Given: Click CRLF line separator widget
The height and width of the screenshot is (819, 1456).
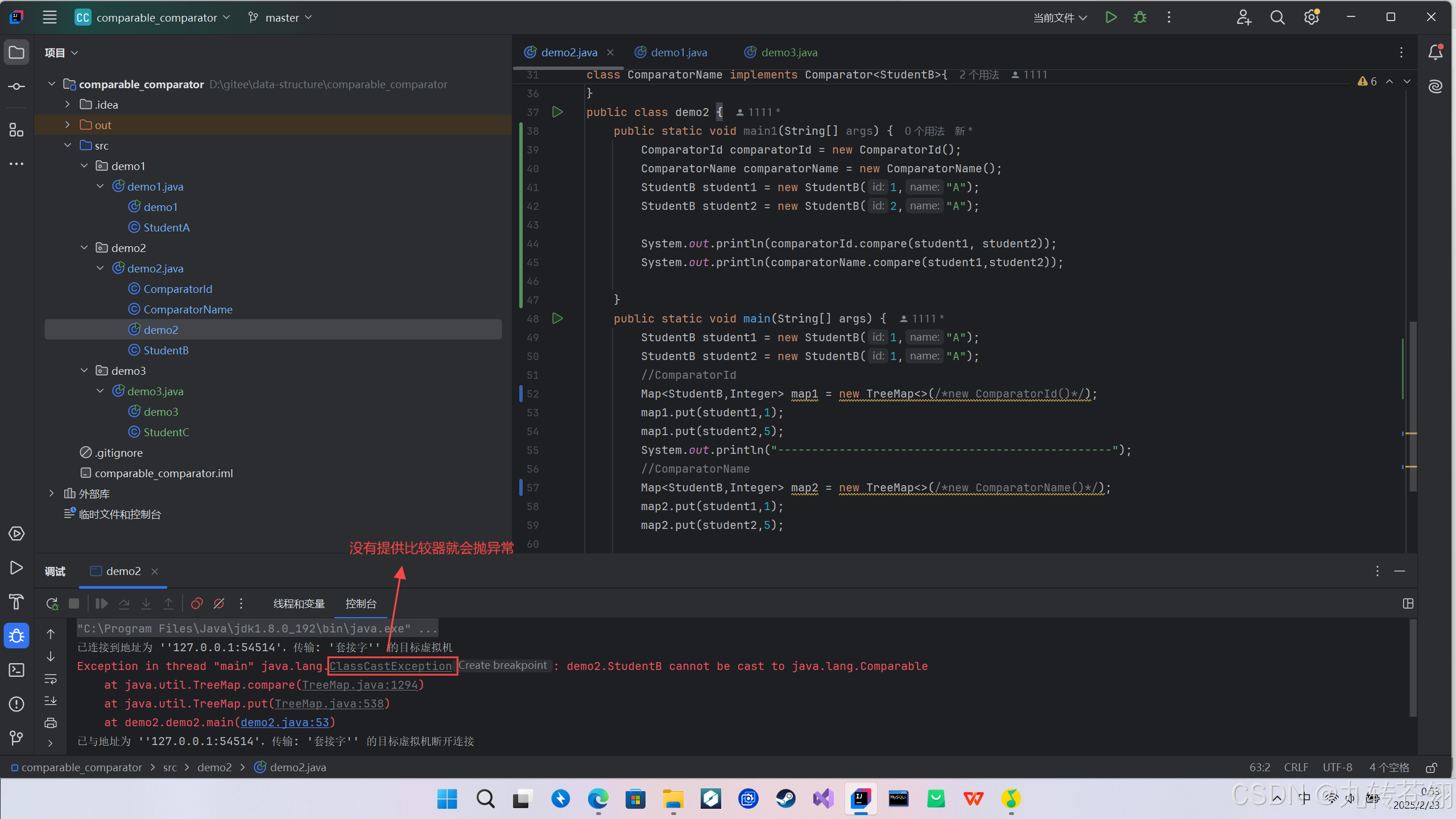Looking at the screenshot, I should [1296, 767].
